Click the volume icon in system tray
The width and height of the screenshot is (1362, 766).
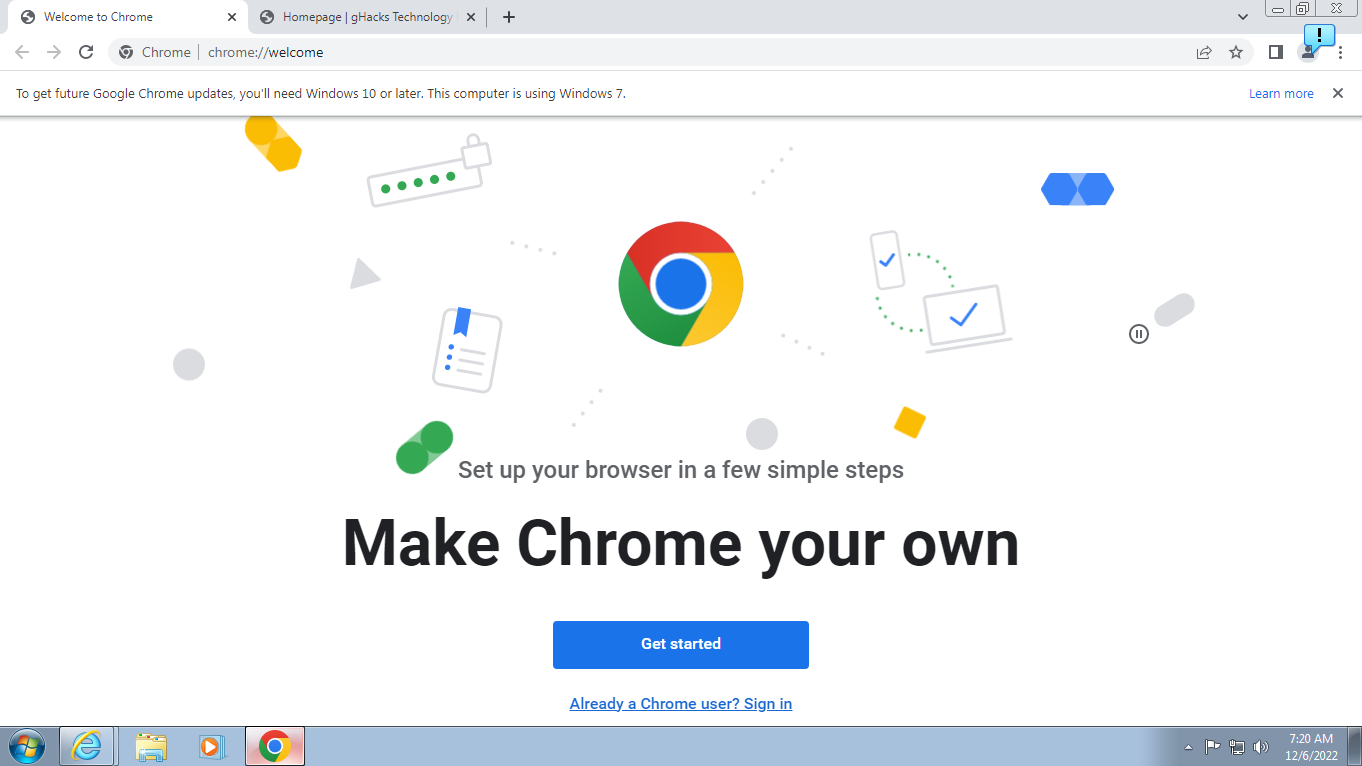[1262, 746]
